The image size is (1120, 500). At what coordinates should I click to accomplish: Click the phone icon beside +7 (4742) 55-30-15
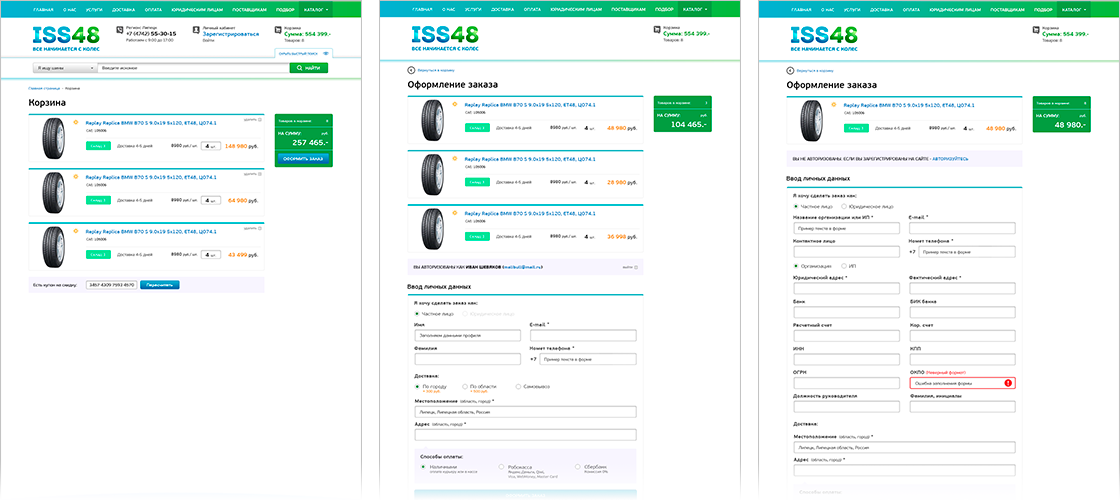(x=121, y=30)
